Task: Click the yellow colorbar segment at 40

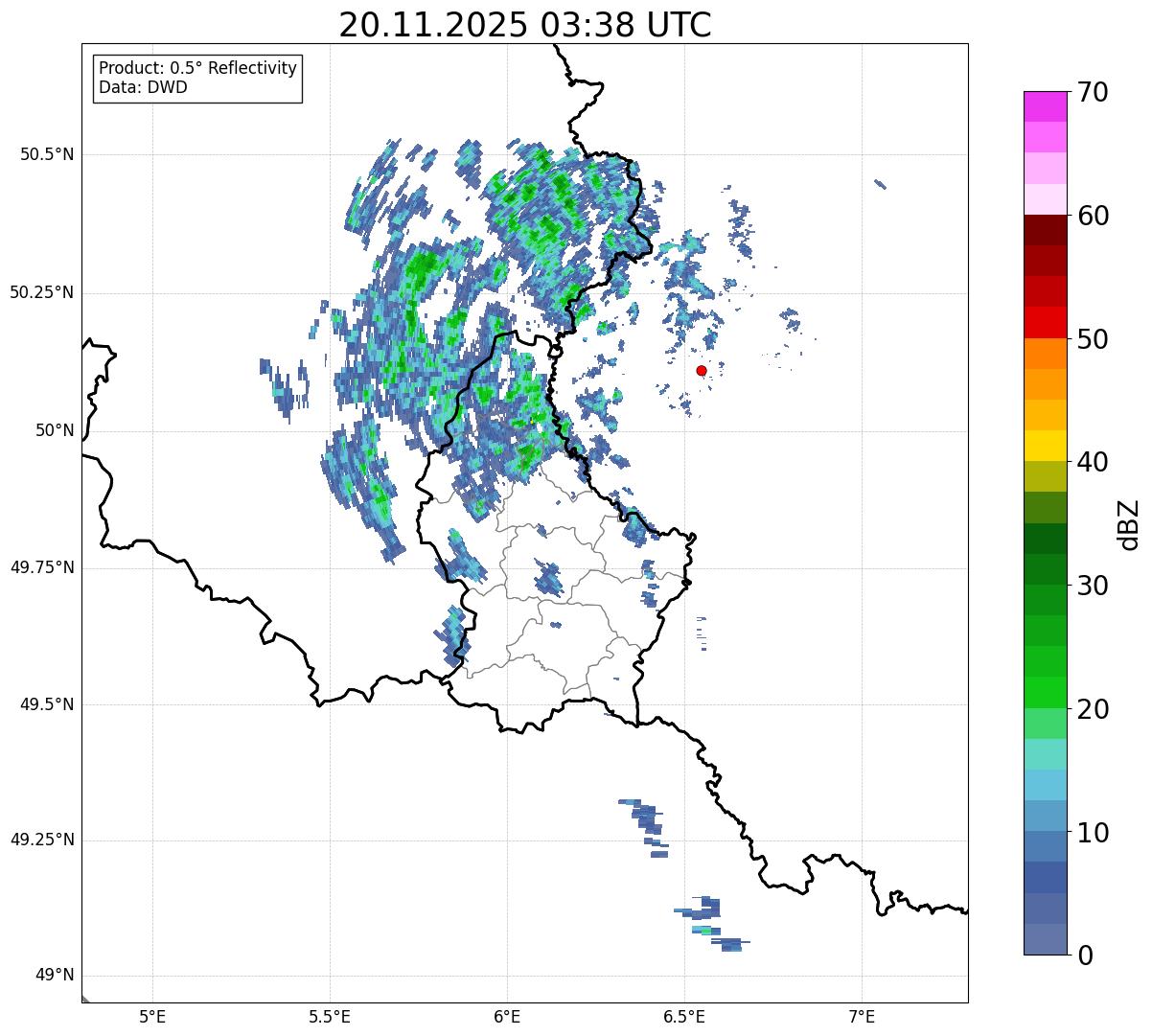Action: coord(1046,446)
